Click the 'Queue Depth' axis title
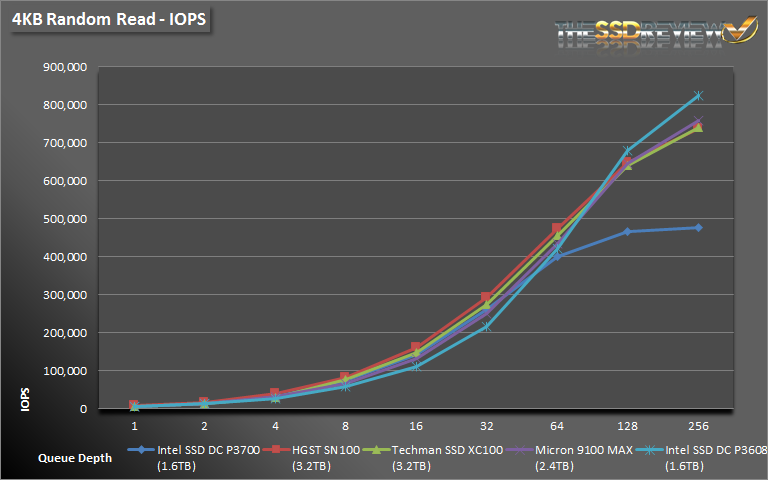The width and height of the screenshot is (768, 480). click(x=75, y=458)
